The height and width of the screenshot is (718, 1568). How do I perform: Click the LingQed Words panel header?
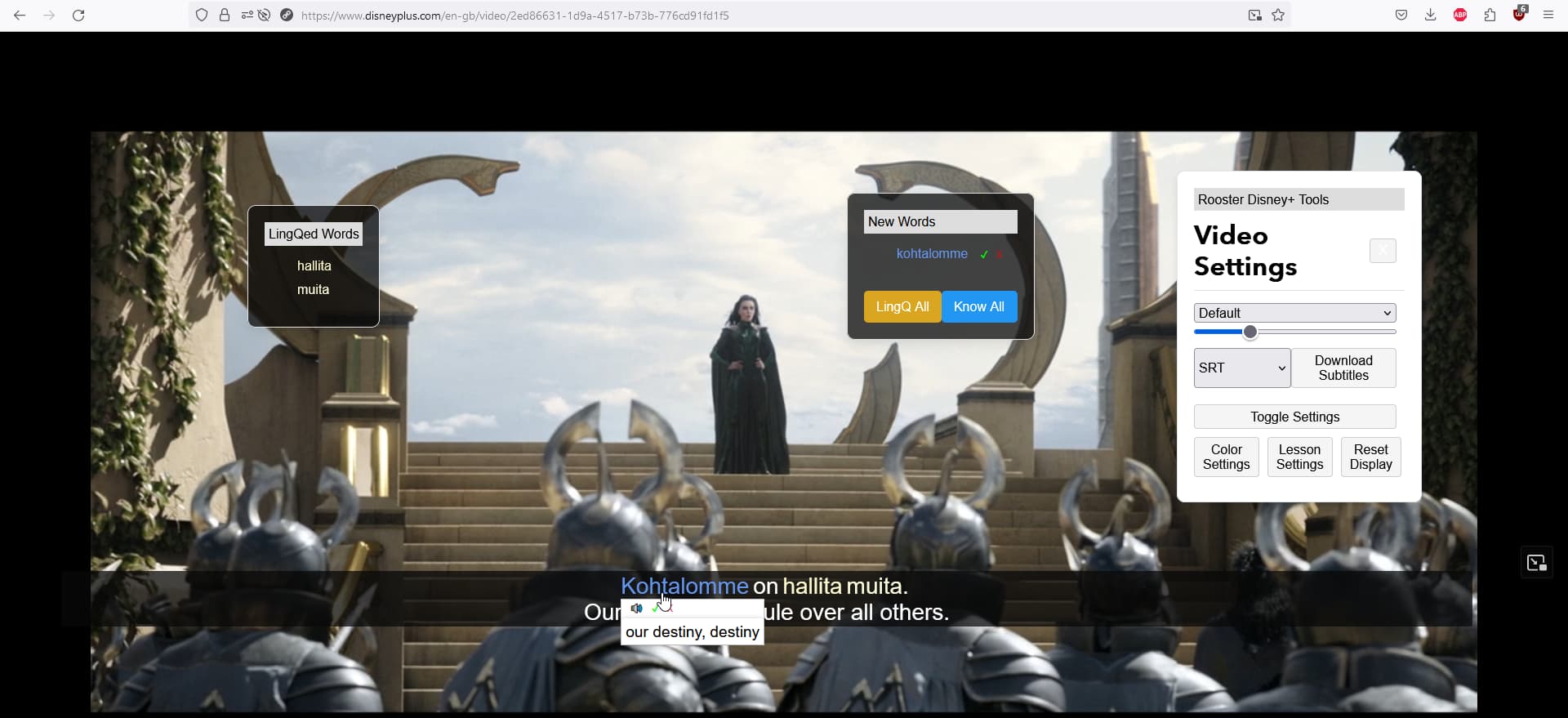(x=314, y=234)
